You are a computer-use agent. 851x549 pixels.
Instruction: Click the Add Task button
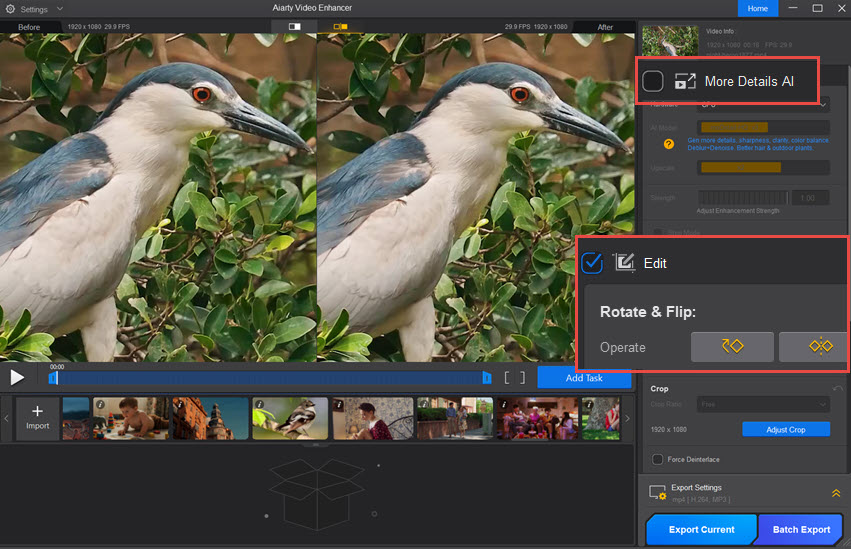click(x=584, y=378)
